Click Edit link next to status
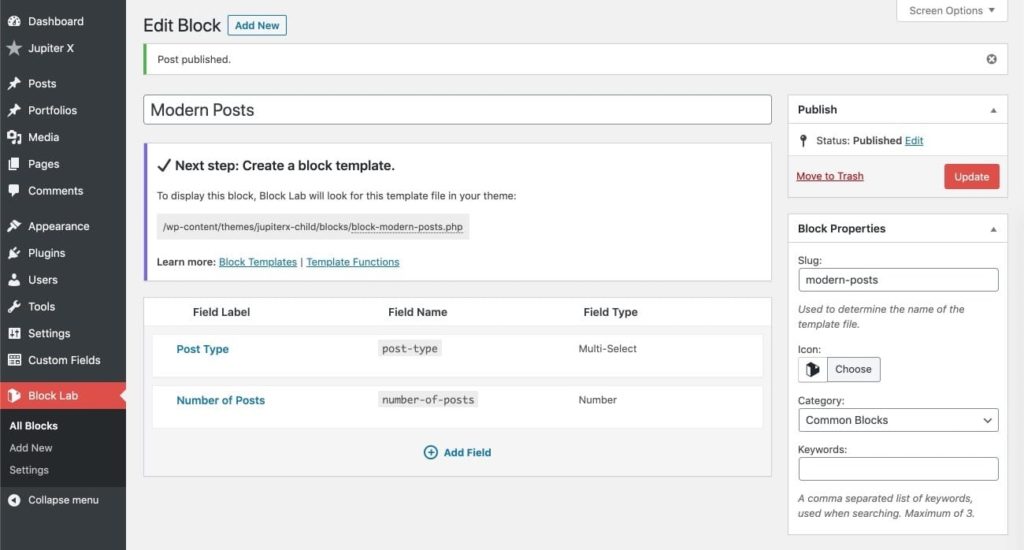 pos(914,140)
